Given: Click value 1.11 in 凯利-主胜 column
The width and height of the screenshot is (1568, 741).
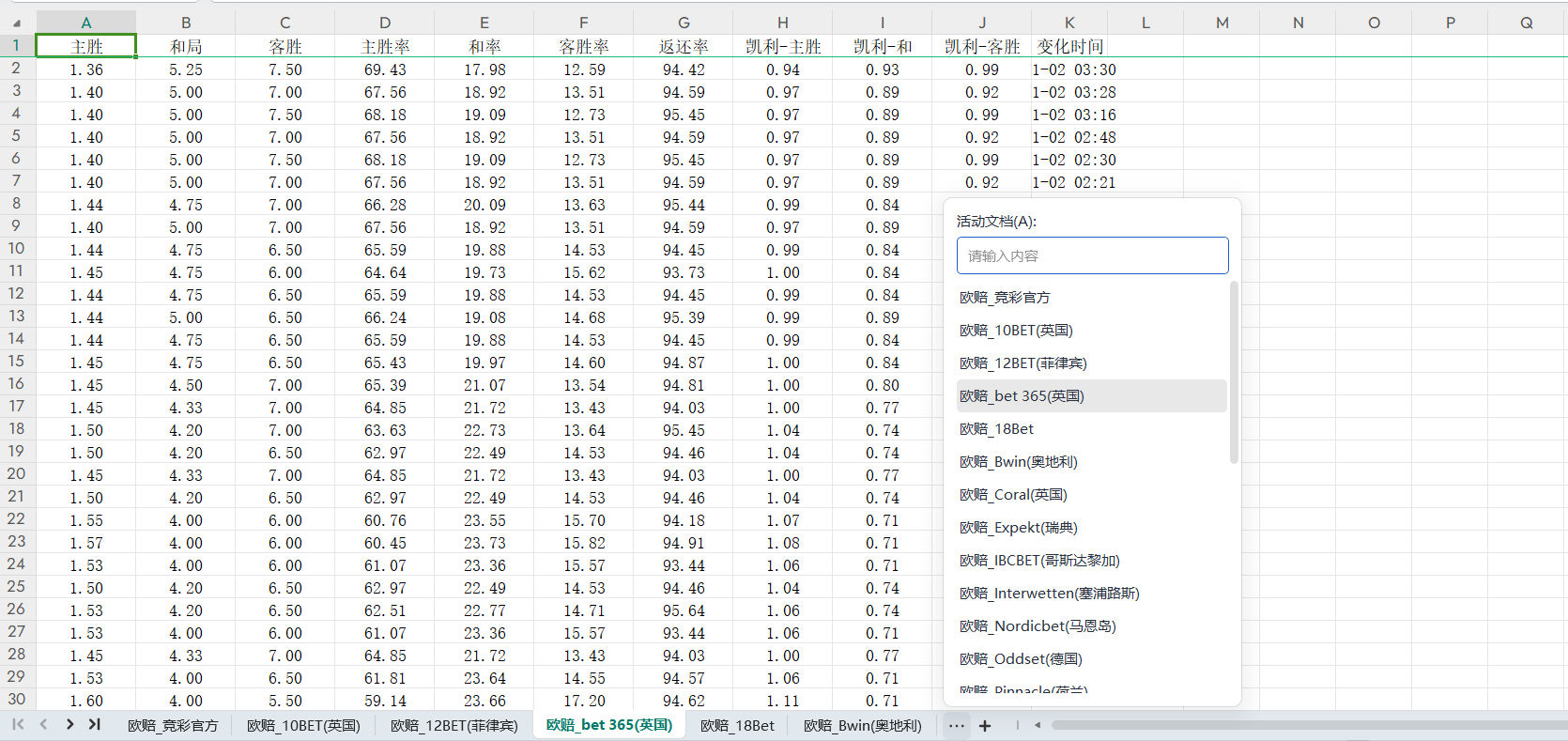Looking at the screenshot, I should (x=783, y=701).
